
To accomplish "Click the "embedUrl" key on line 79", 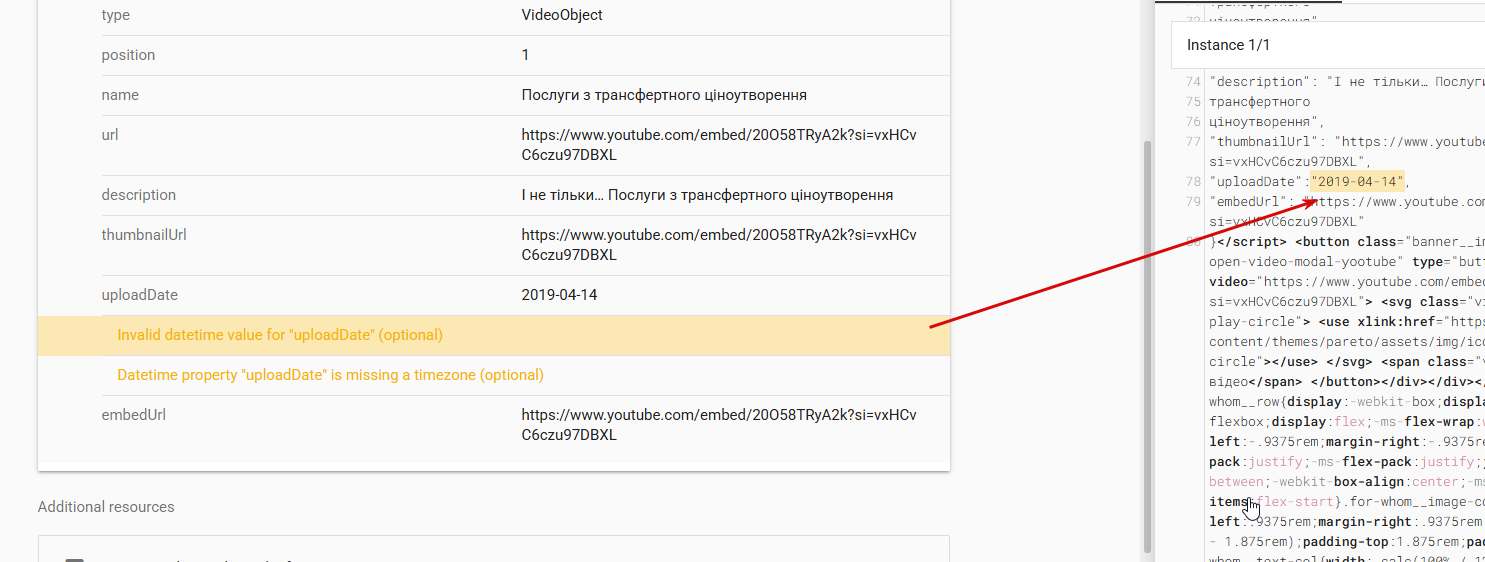I will tap(1248, 201).
